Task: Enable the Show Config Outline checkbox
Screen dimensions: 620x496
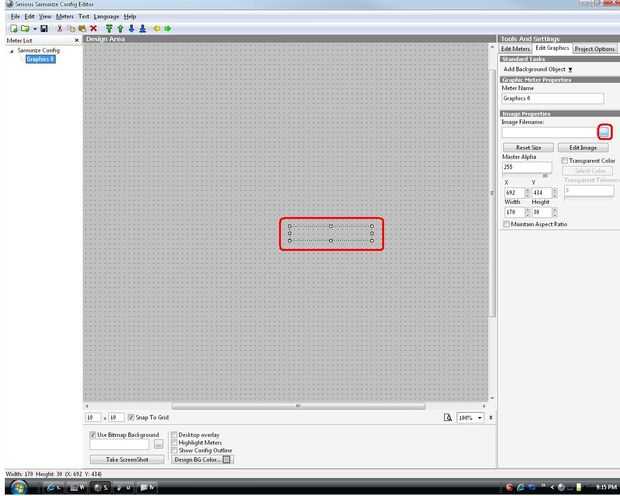Action: (174, 451)
